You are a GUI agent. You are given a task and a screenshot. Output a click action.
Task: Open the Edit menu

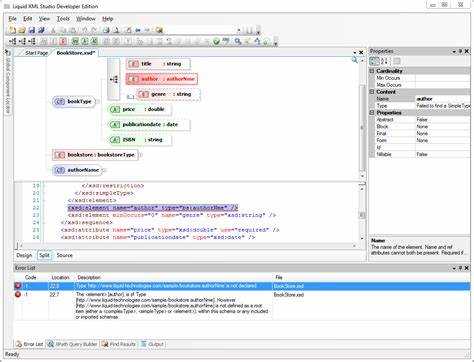[x=28, y=19]
